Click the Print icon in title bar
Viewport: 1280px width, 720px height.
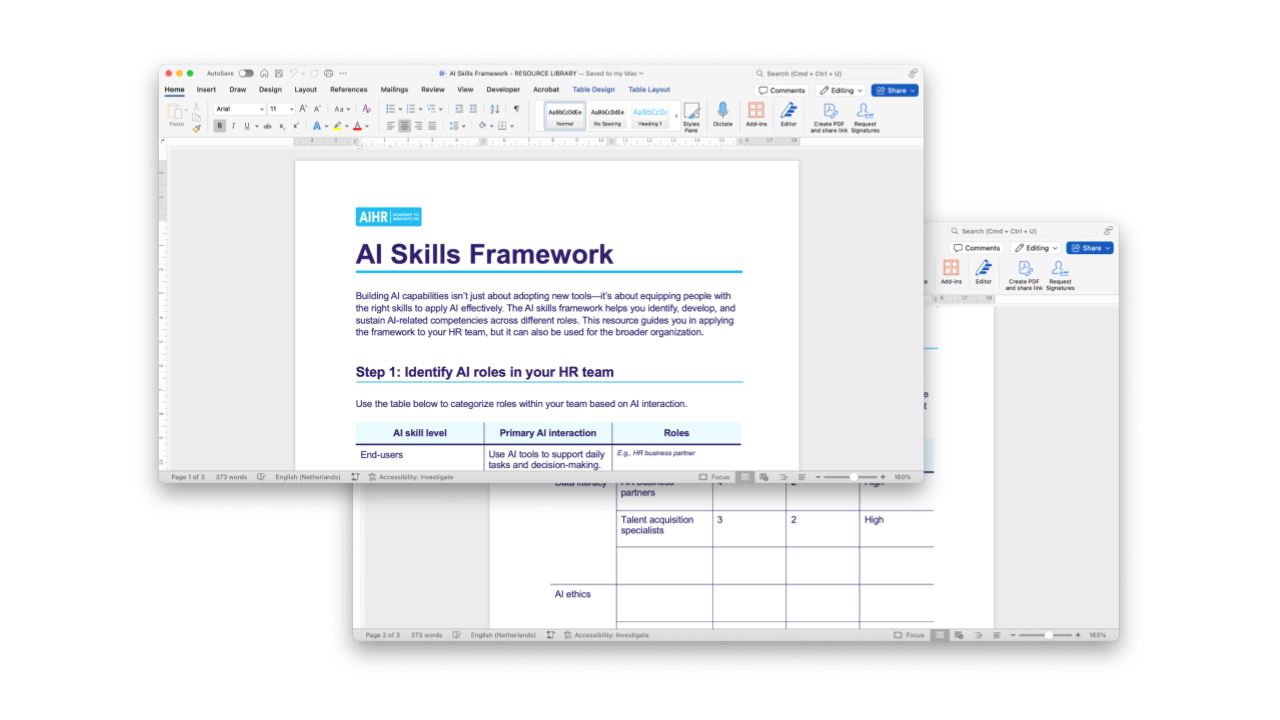pos(328,73)
